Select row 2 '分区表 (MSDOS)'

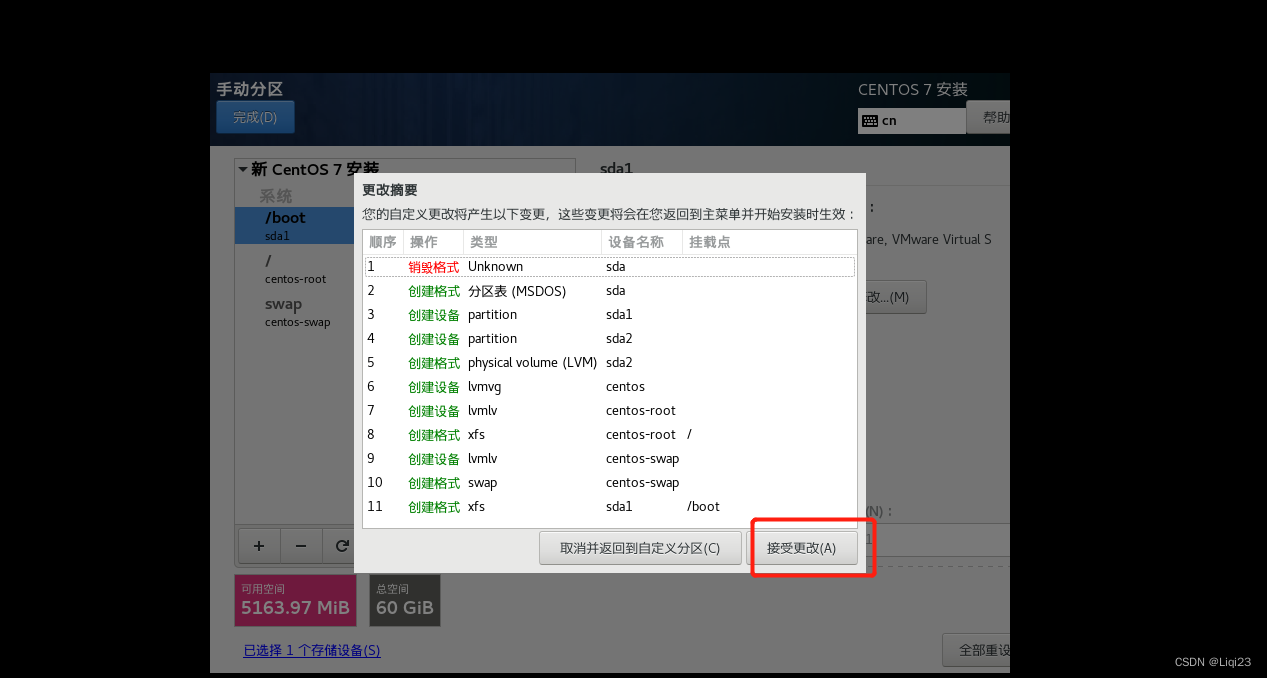[x=610, y=291]
